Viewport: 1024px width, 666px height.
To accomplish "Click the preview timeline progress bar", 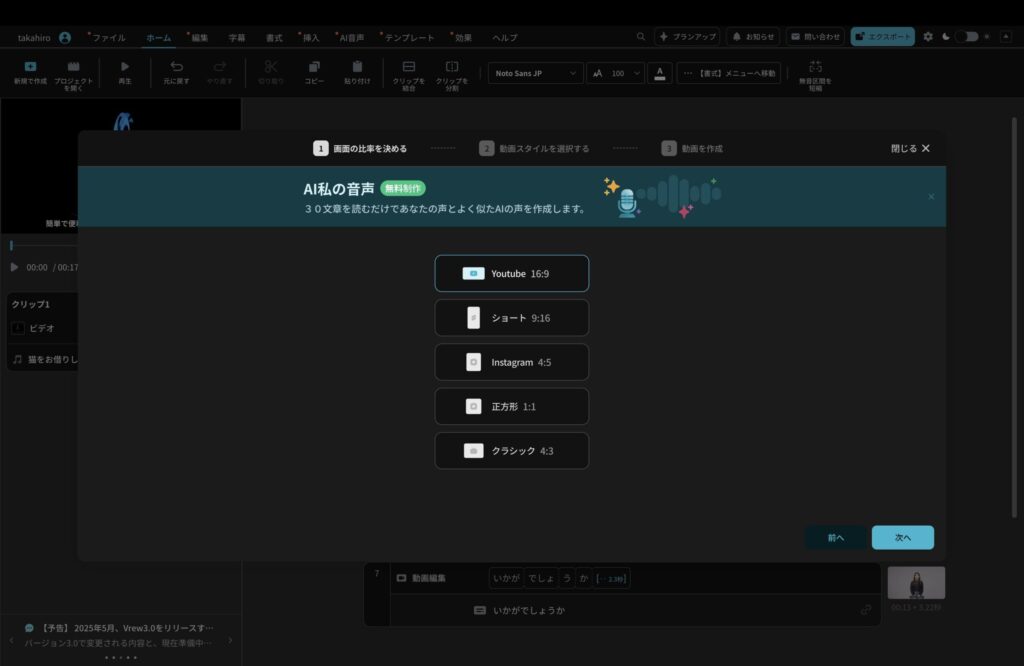I will [x=43, y=246].
